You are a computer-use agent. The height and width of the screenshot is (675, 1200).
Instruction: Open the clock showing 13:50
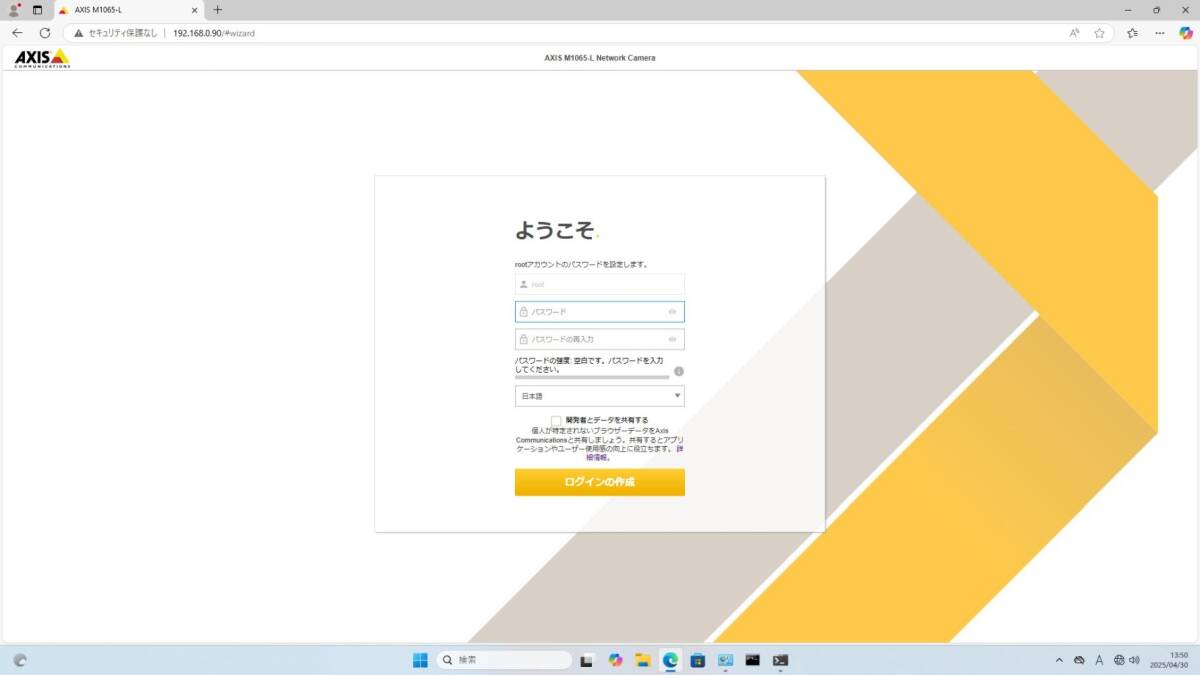pyautogui.click(x=1170, y=660)
